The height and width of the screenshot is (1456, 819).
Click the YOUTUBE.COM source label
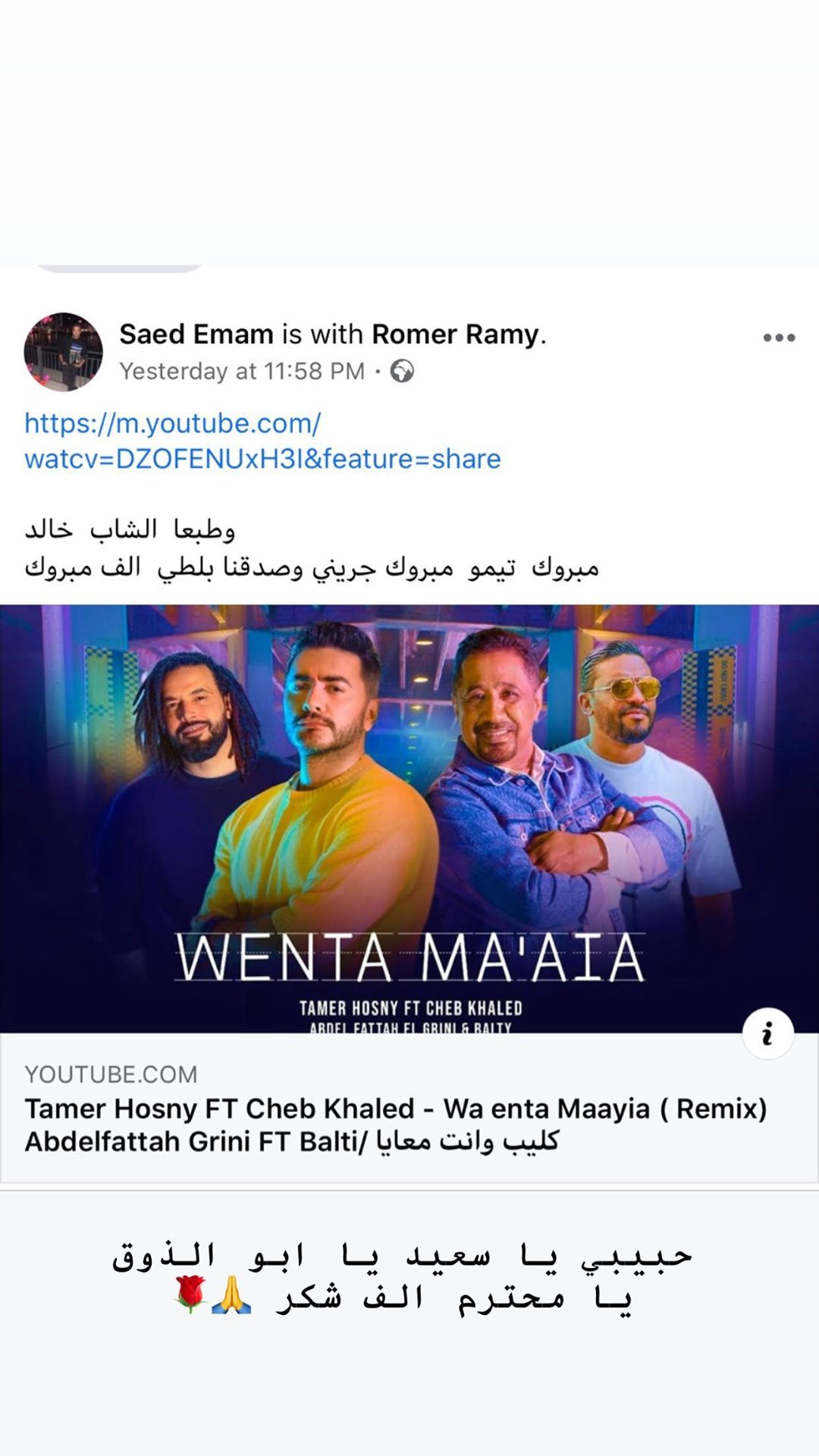111,1074
